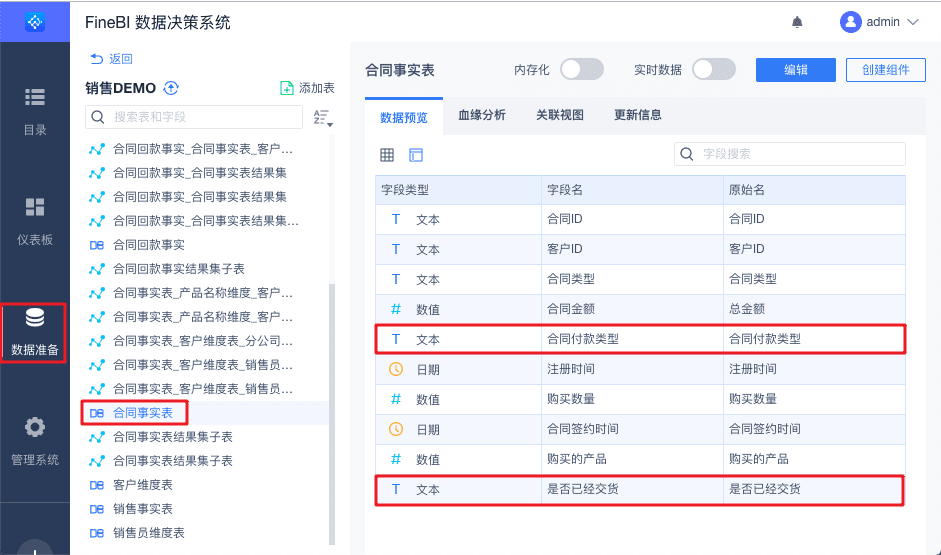Screen dimensions: 941x555
Task: Click the 返回 back link
Action: (x=111, y=59)
